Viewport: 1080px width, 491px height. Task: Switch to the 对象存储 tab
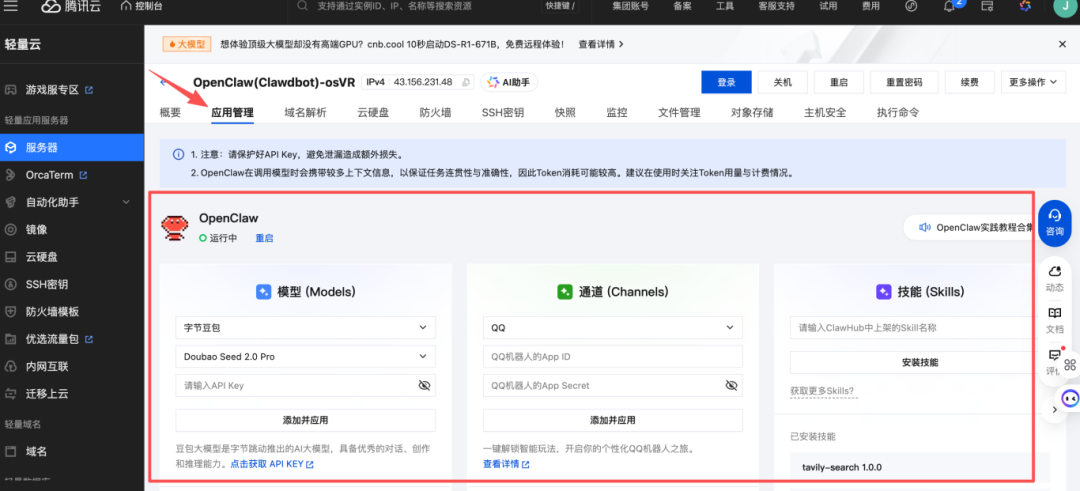coord(752,112)
